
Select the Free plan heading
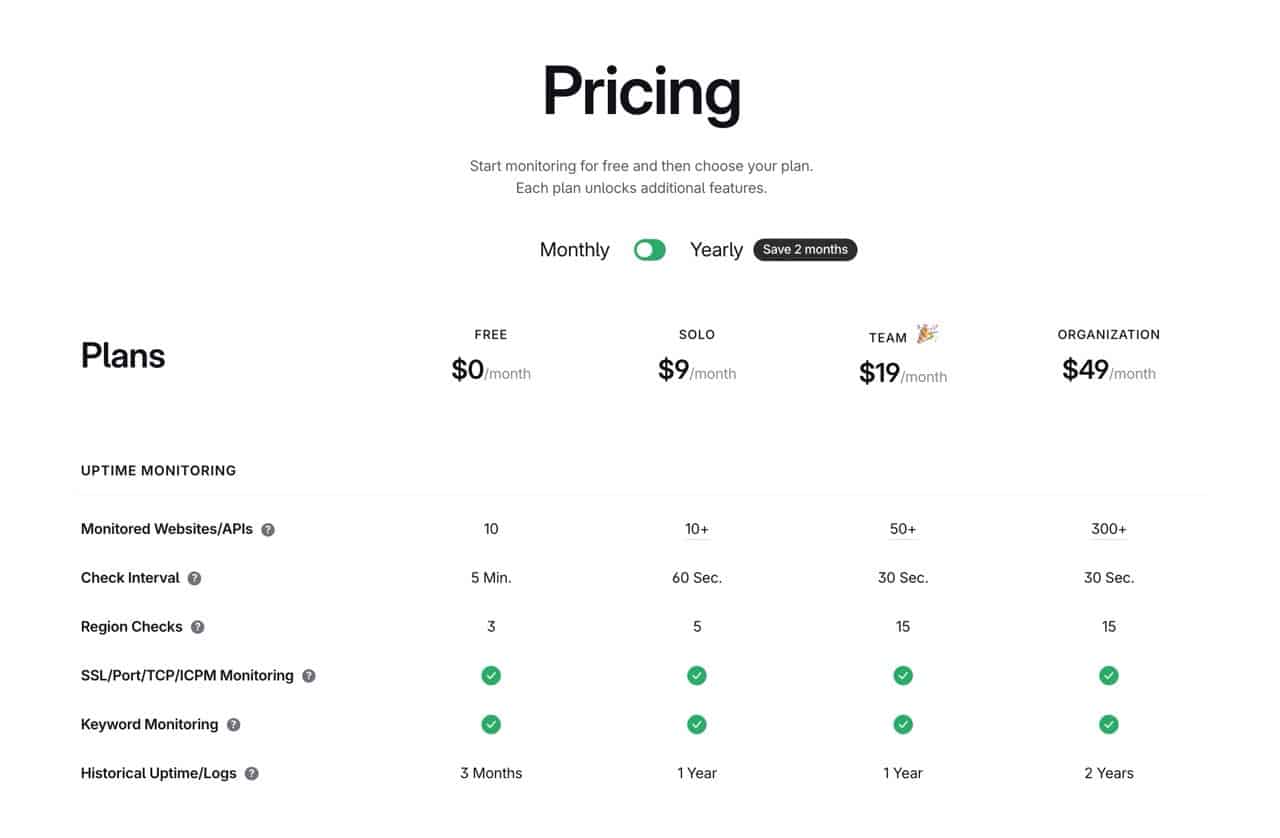tap(491, 334)
